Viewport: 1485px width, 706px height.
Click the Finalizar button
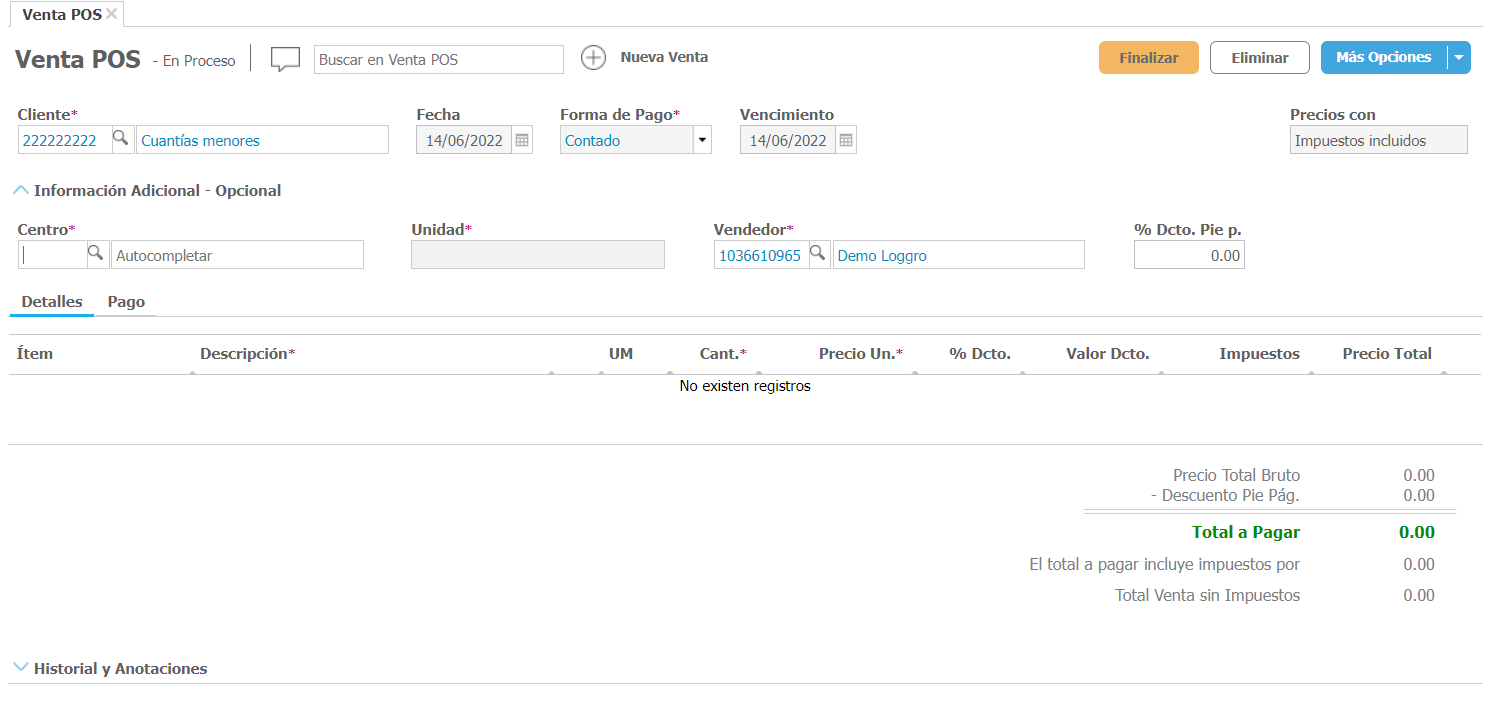point(1148,58)
